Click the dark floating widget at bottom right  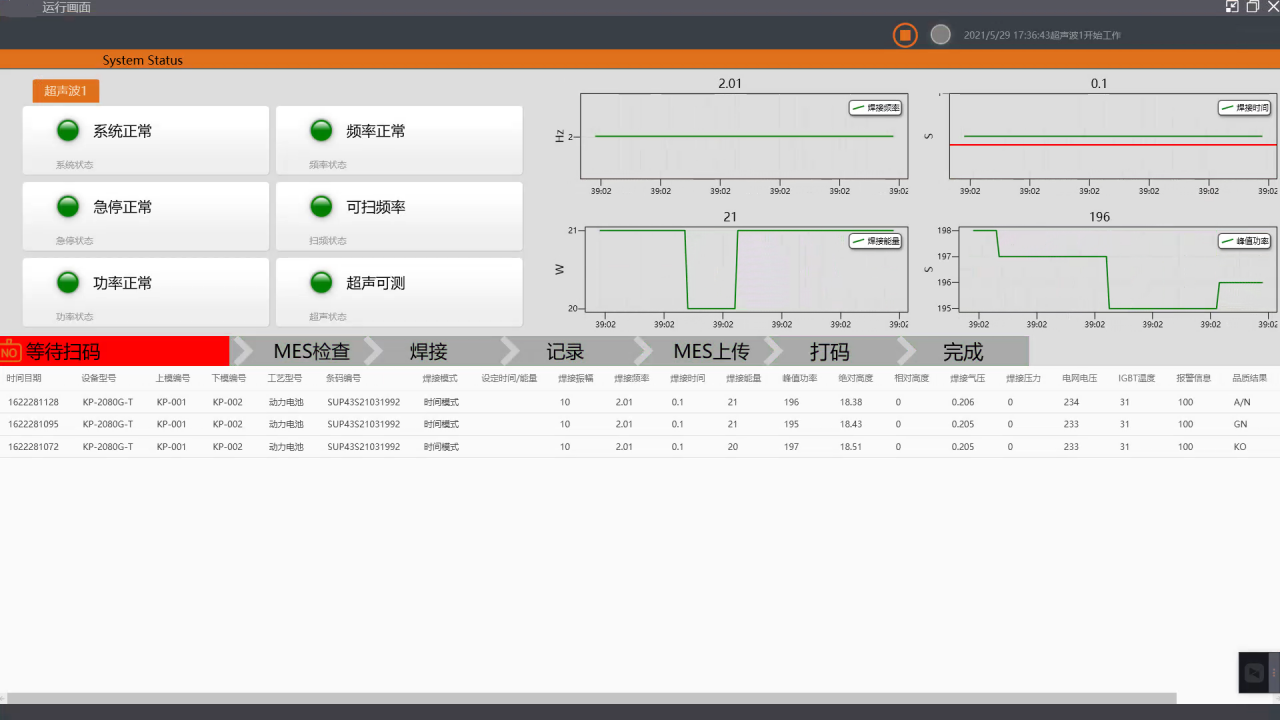click(1259, 672)
